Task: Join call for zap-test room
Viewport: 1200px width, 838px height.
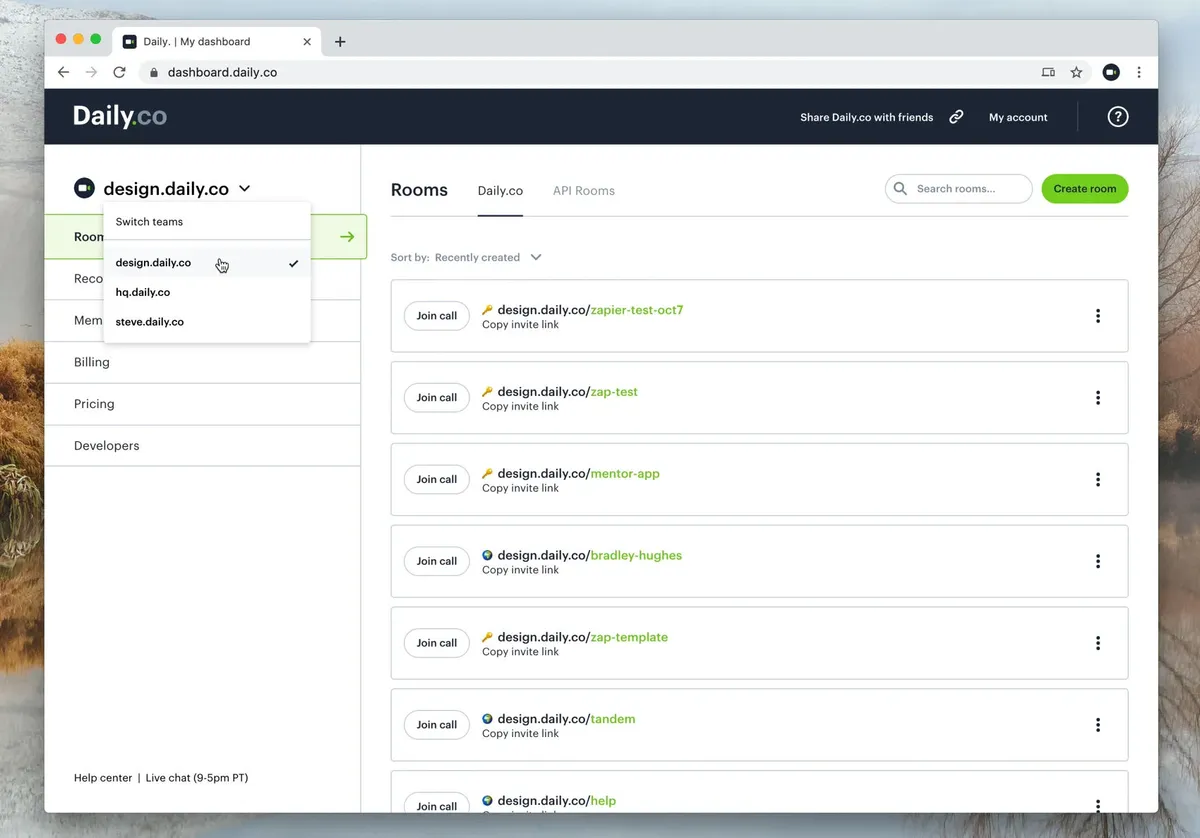Action: [x=437, y=398]
